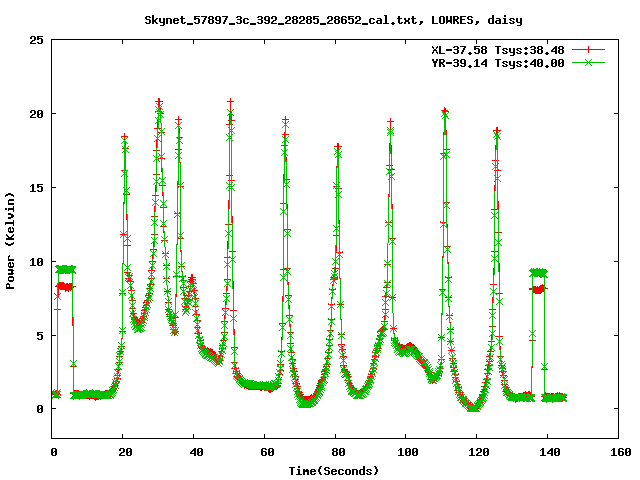Click the Power (Kelvin) y-axis label
This screenshot has height=480, width=640.
coord(10,241)
